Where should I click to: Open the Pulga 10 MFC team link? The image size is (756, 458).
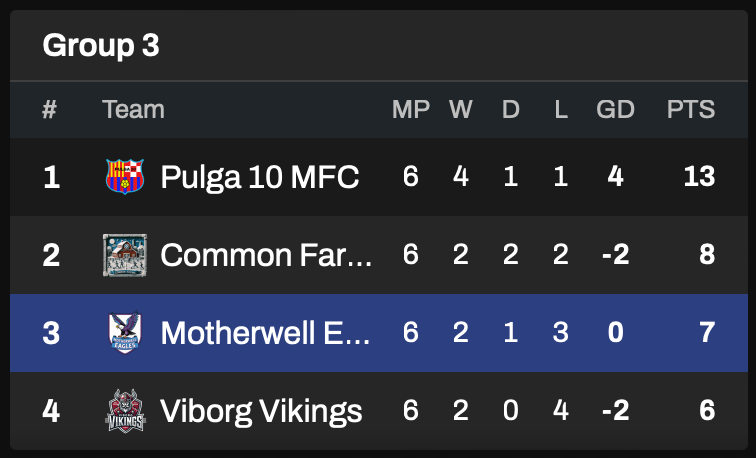[259, 177]
